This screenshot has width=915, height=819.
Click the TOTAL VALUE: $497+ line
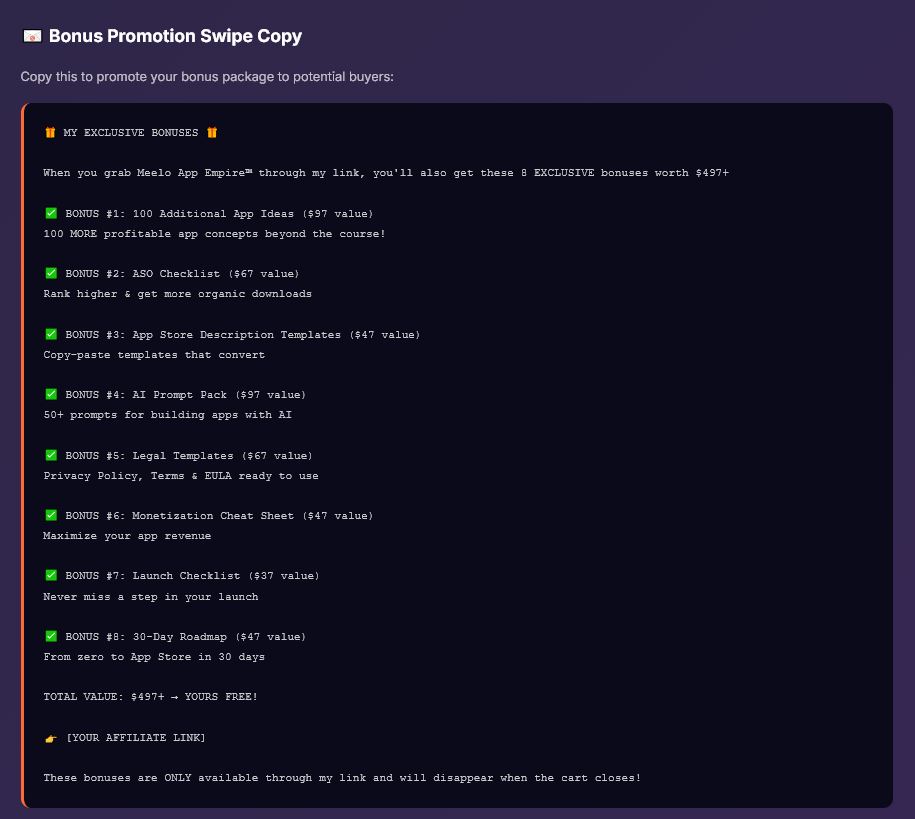pyautogui.click(x=150, y=697)
